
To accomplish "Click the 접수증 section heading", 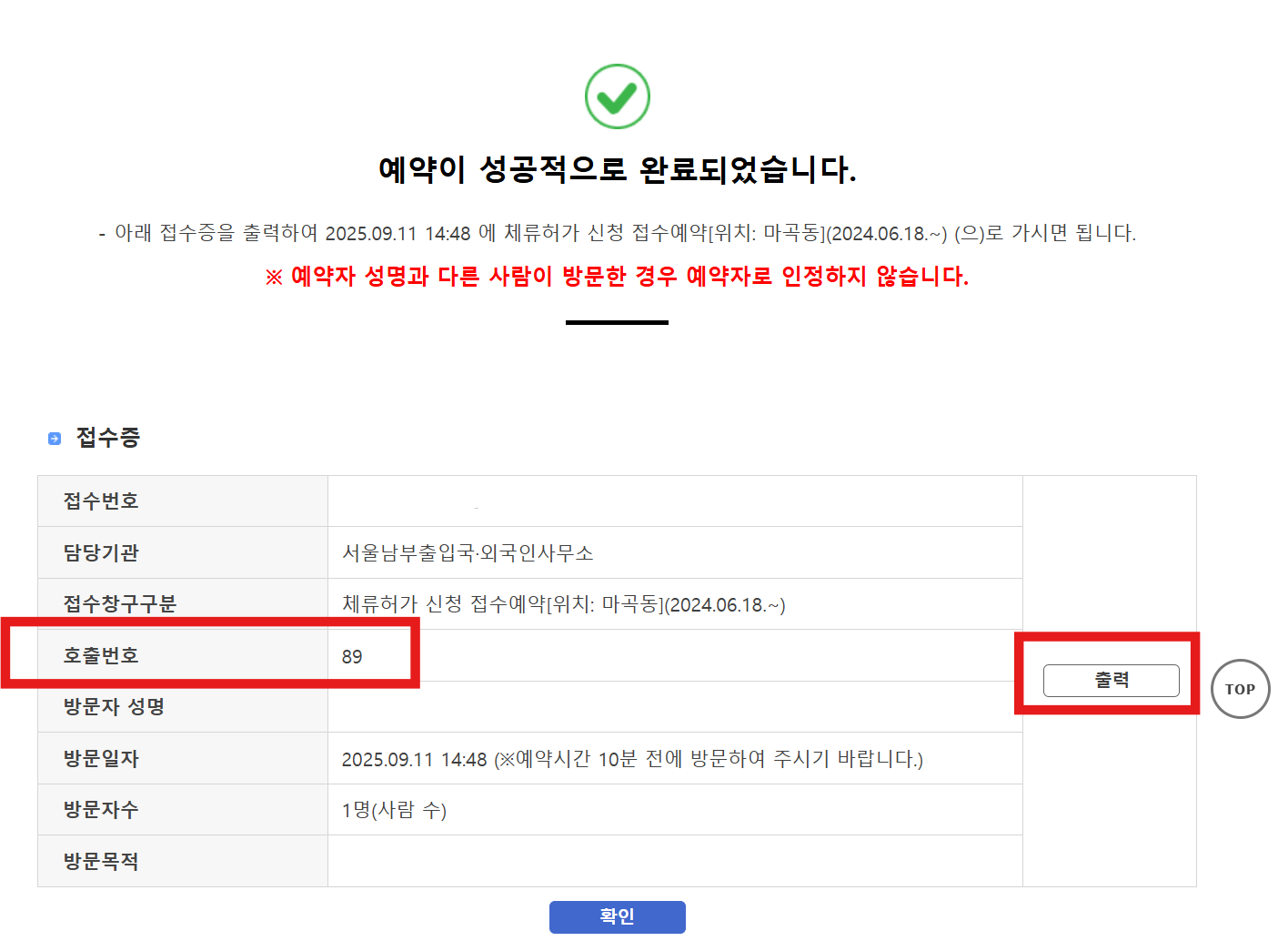I will [107, 438].
